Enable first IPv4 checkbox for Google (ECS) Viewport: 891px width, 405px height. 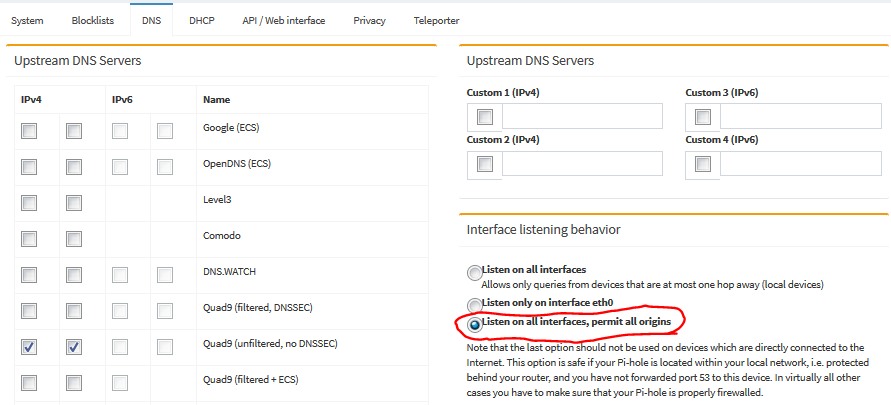pyautogui.click(x=29, y=131)
